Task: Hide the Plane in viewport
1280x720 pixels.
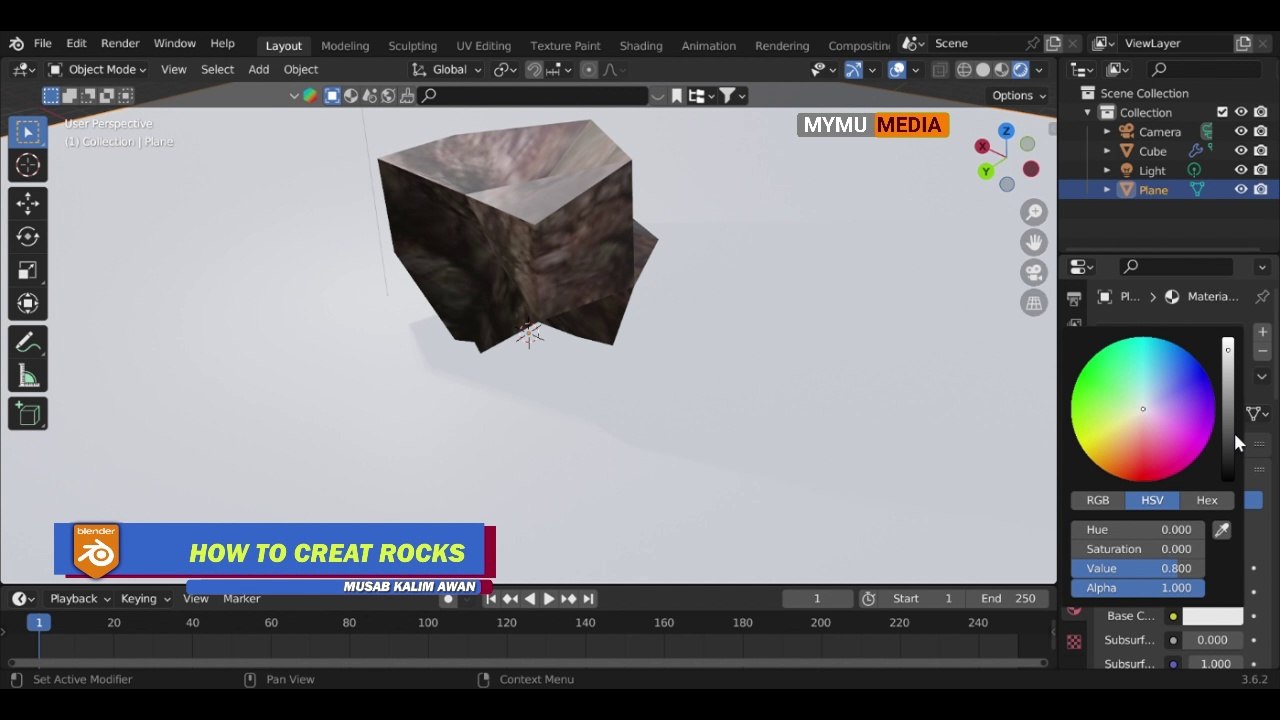Action: tap(1241, 189)
